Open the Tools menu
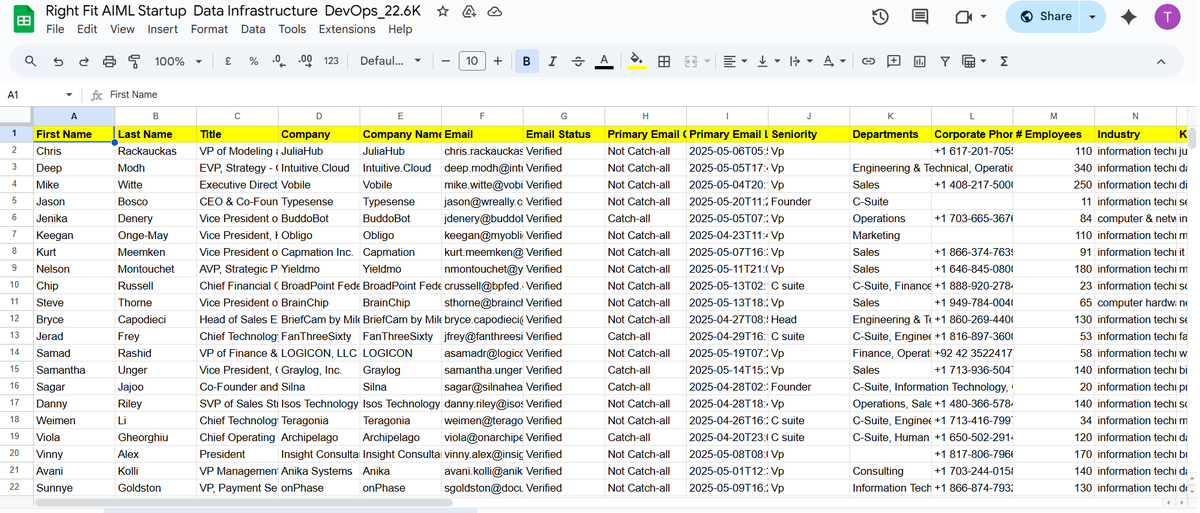This screenshot has height=513, width=1200. point(292,29)
